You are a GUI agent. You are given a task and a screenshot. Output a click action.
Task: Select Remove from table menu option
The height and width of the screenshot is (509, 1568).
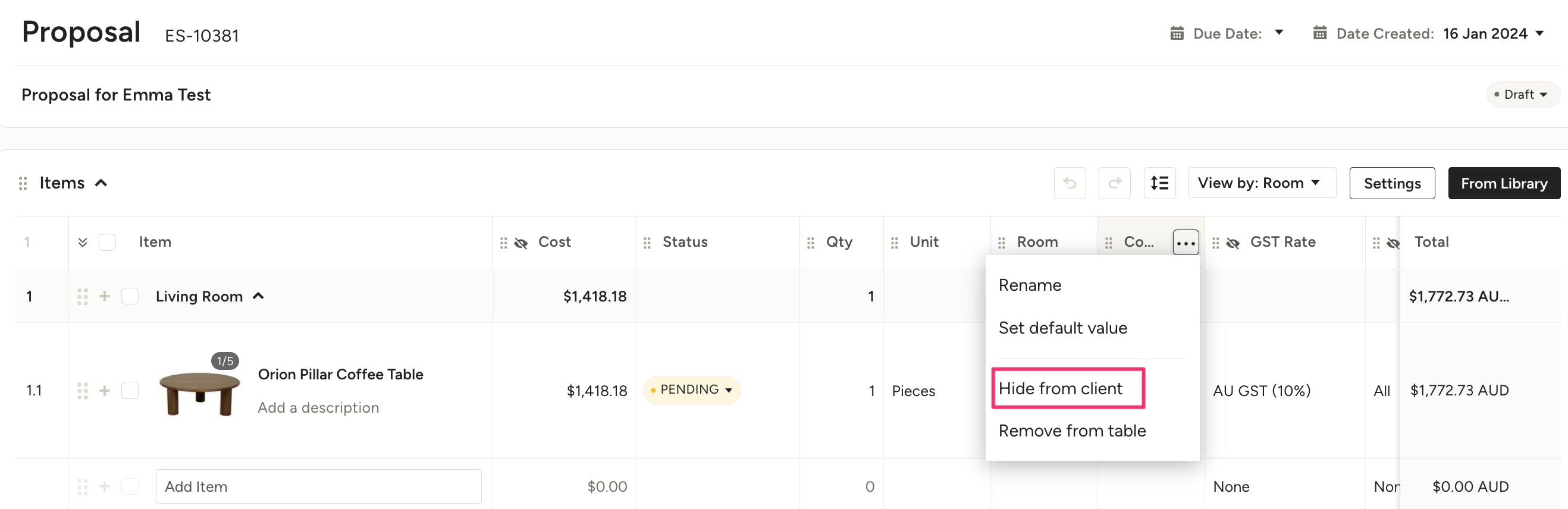click(1071, 431)
